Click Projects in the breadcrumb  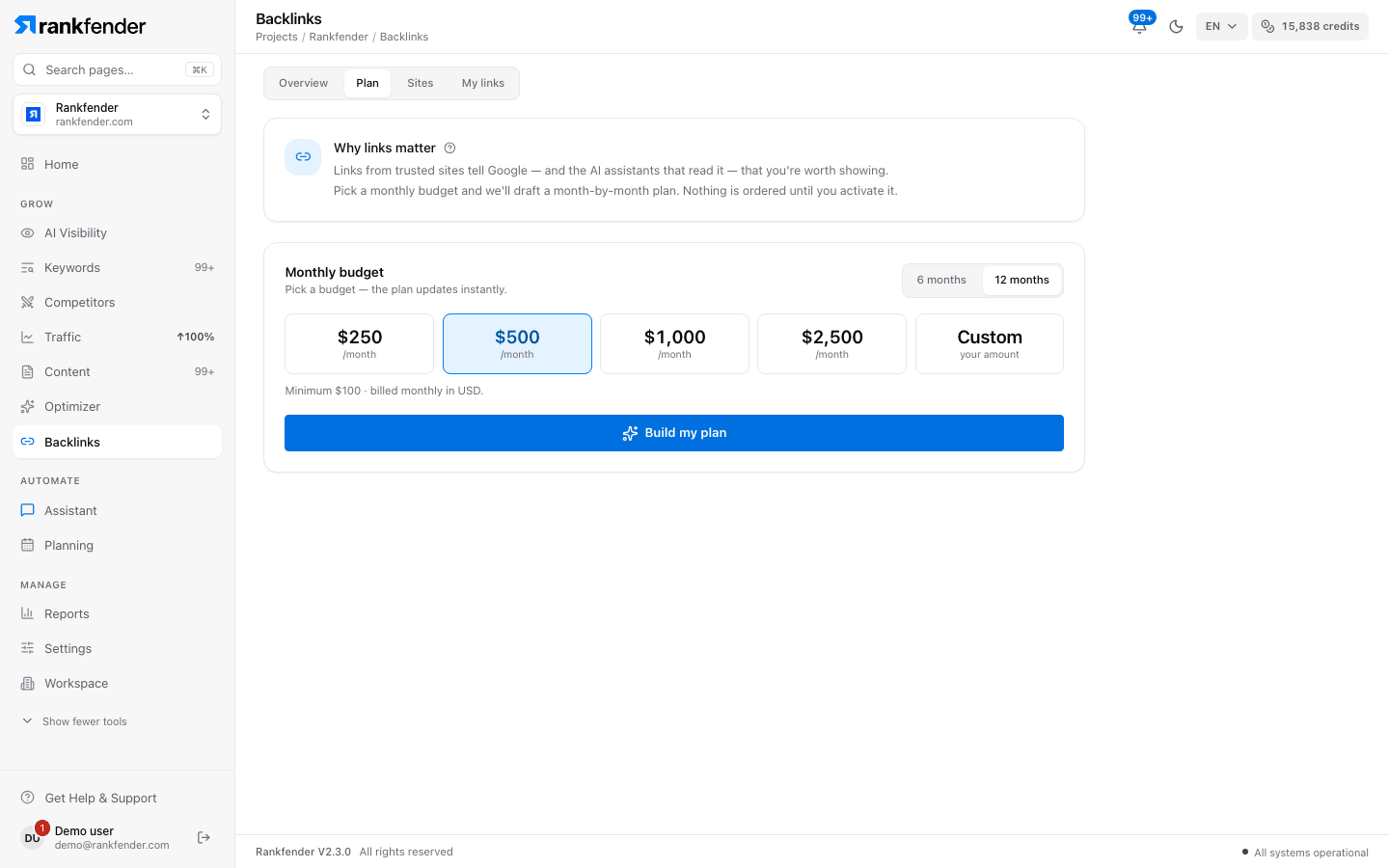coord(277,37)
